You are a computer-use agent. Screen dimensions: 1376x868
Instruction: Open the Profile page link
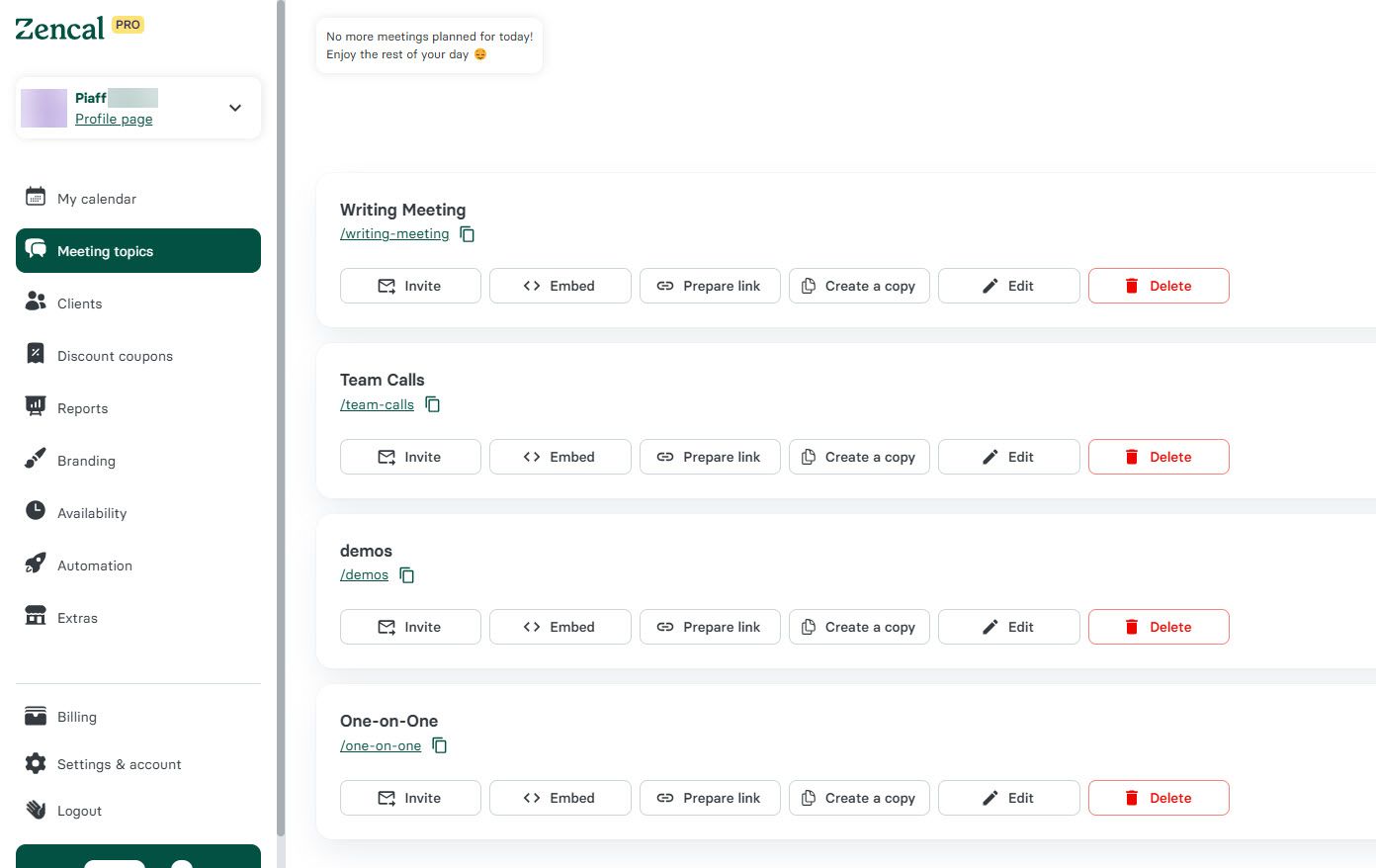click(x=114, y=119)
